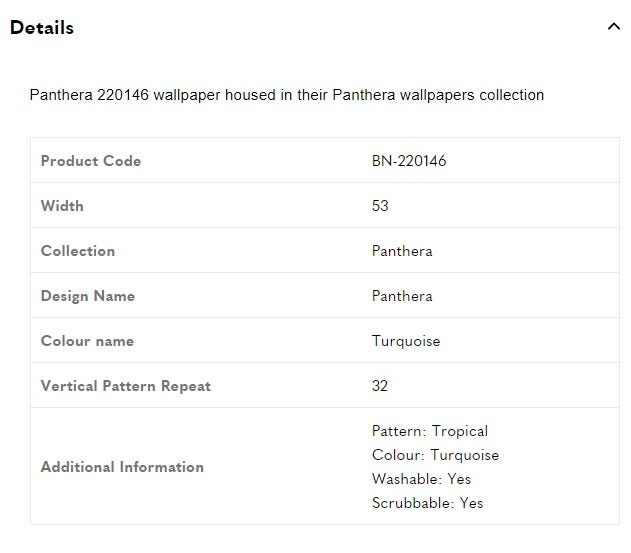Select Panthera in the Collection row
Screen dimensions: 631x553
[x=402, y=251]
